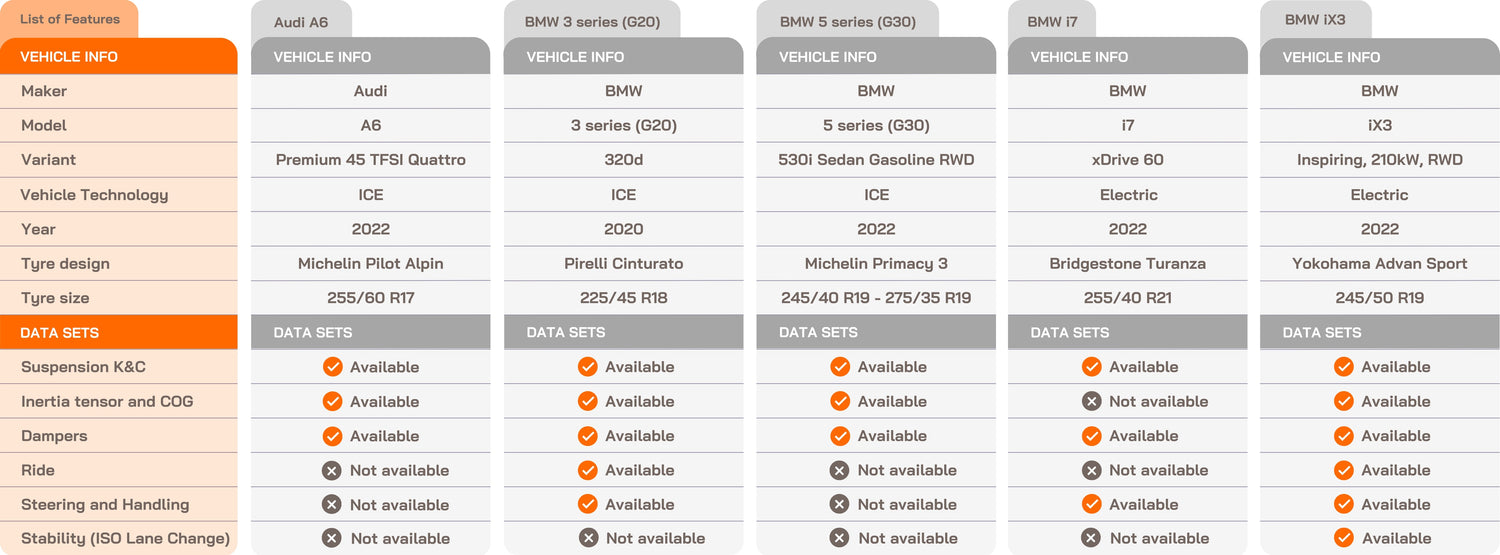
Task: Click BMW i7 Steering and Handling checkmark icon
Action: tap(1091, 504)
